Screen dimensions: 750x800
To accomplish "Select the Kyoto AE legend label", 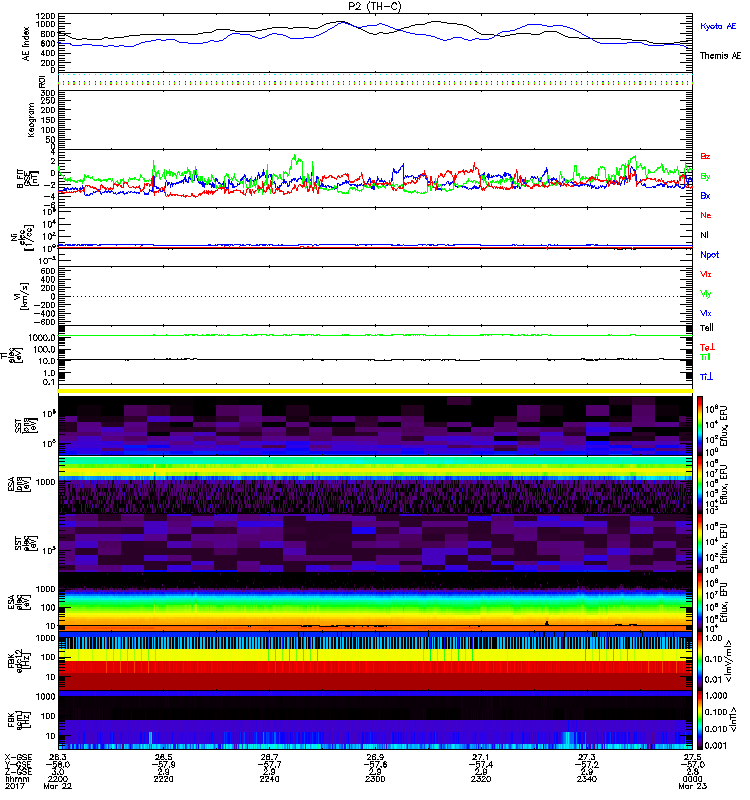I will tap(718, 26).
